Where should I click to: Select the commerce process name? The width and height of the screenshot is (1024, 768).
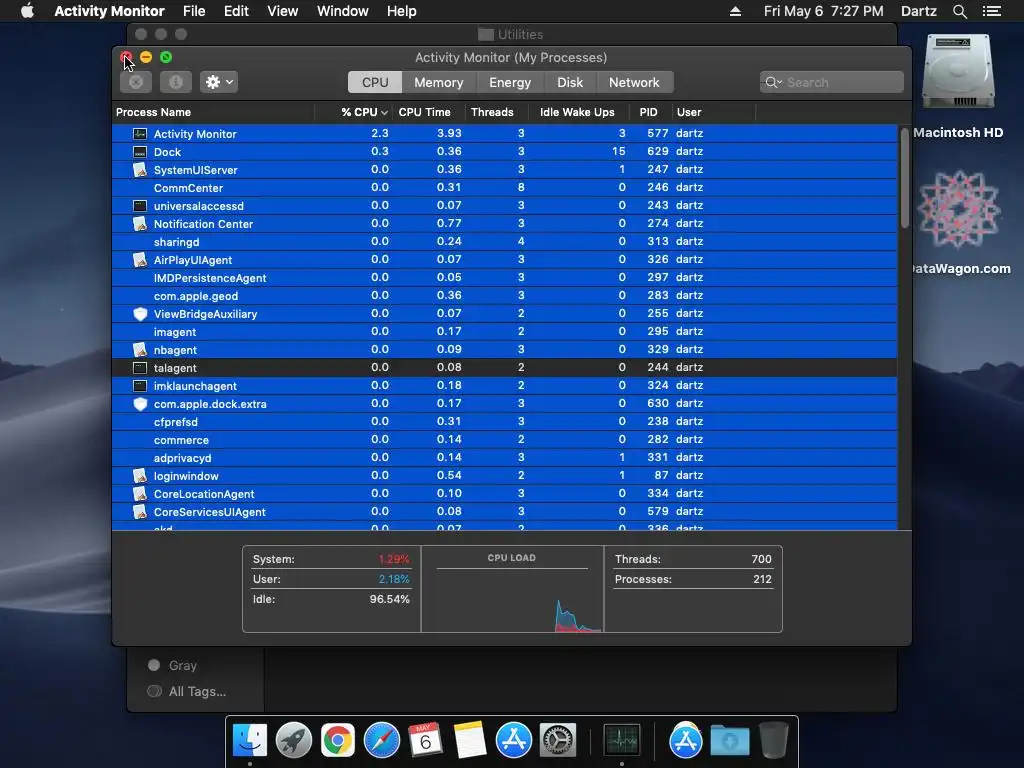181,440
